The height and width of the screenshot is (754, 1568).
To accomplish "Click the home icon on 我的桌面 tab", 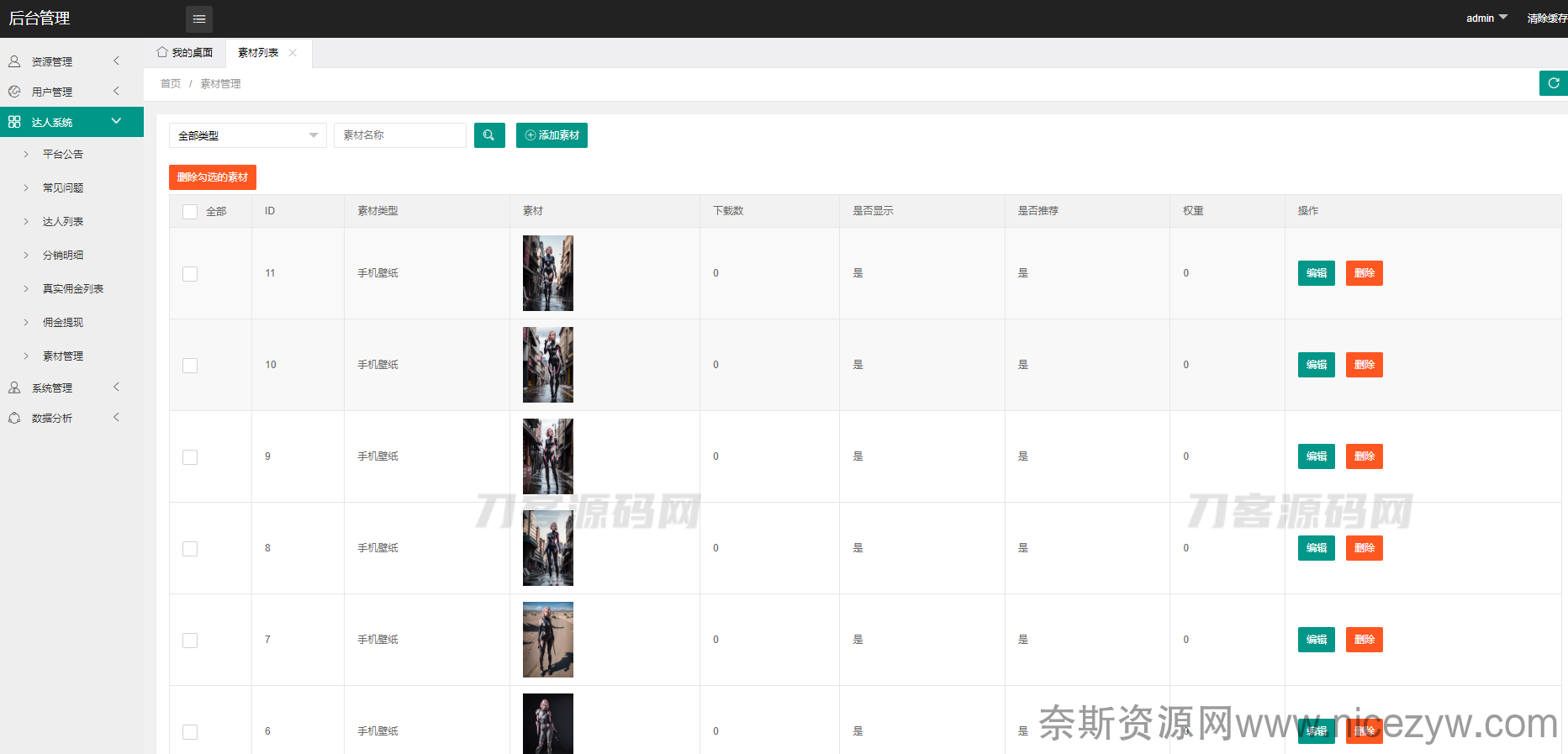I will pyautogui.click(x=162, y=52).
